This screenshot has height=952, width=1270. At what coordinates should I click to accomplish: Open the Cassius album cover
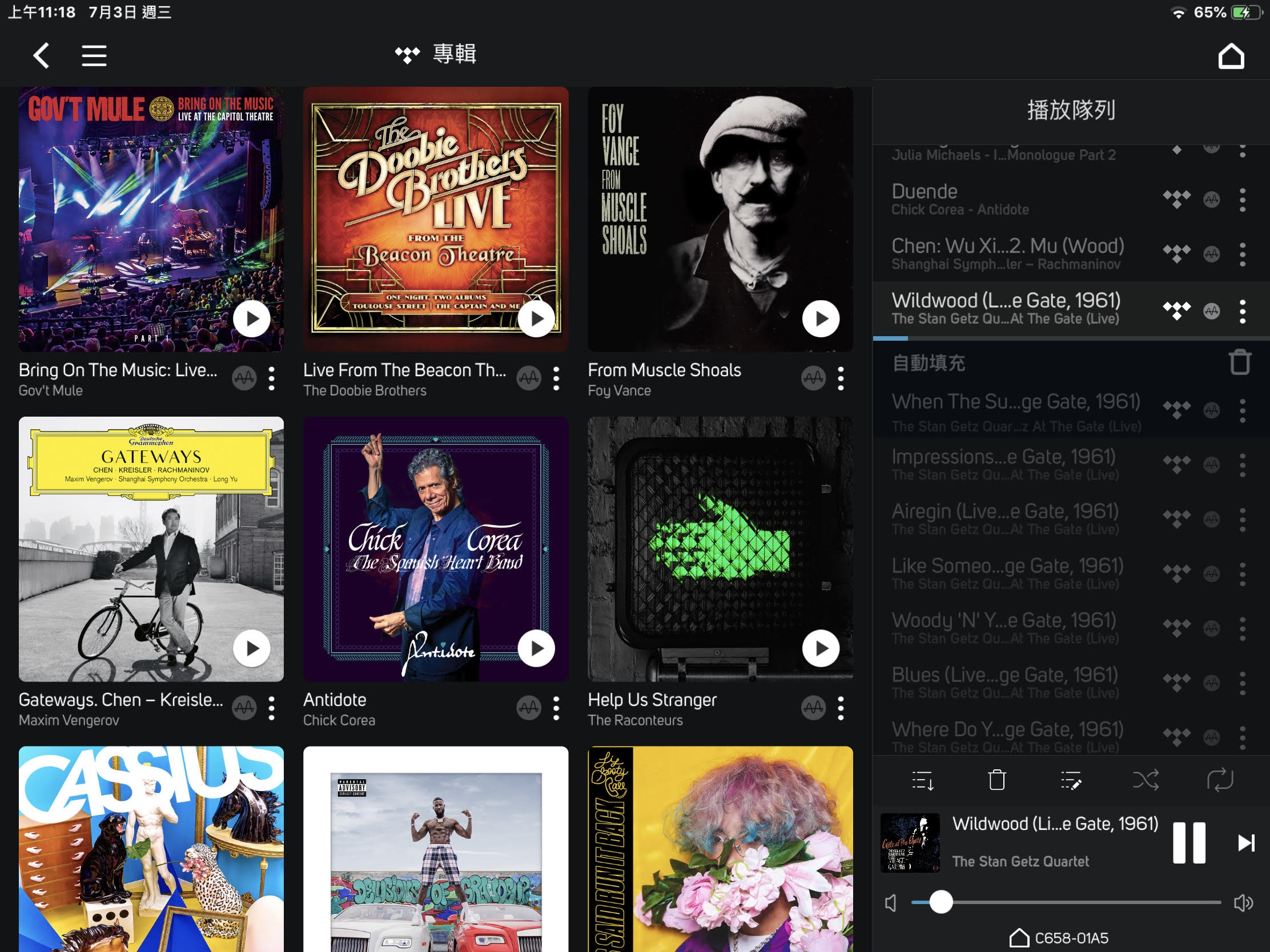point(151,849)
